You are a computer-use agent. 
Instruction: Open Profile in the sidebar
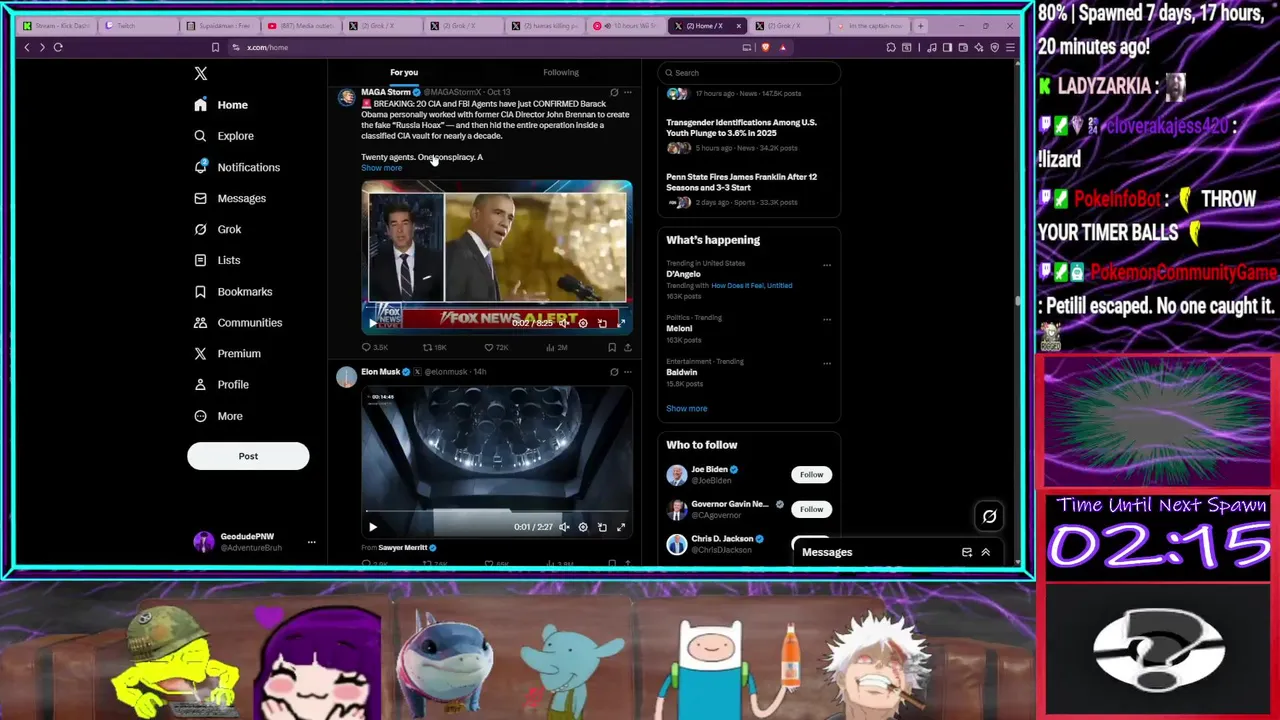[x=221, y=384]
